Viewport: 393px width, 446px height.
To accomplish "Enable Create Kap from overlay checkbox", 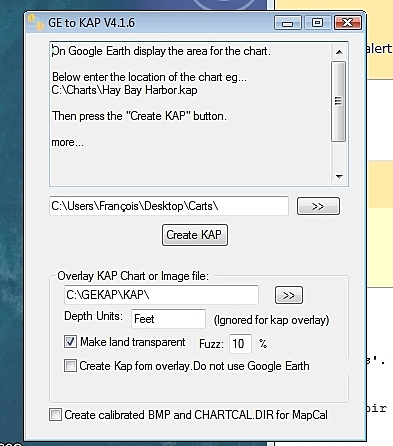I will point(70,366).
